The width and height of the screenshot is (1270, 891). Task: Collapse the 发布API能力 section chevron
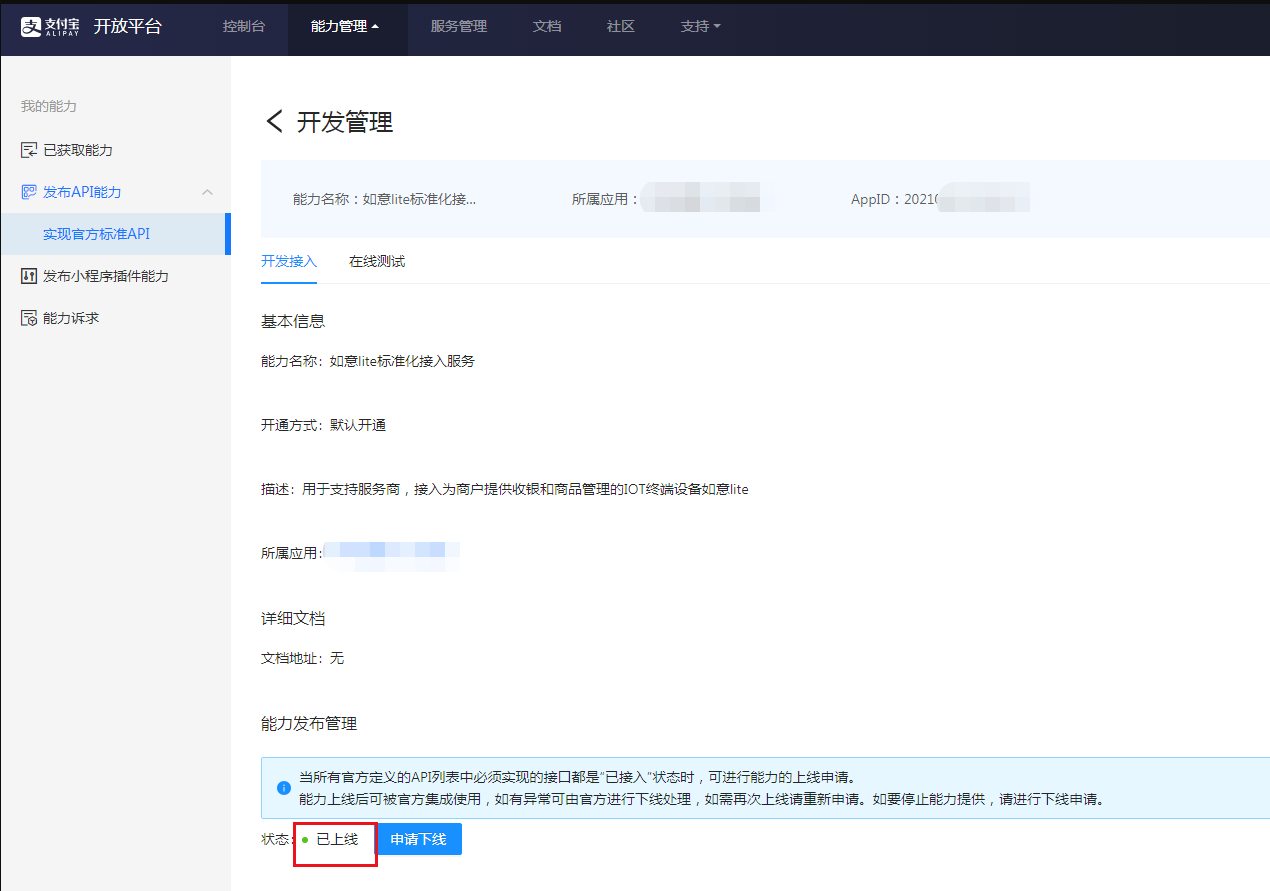click(x=208, y=192)
